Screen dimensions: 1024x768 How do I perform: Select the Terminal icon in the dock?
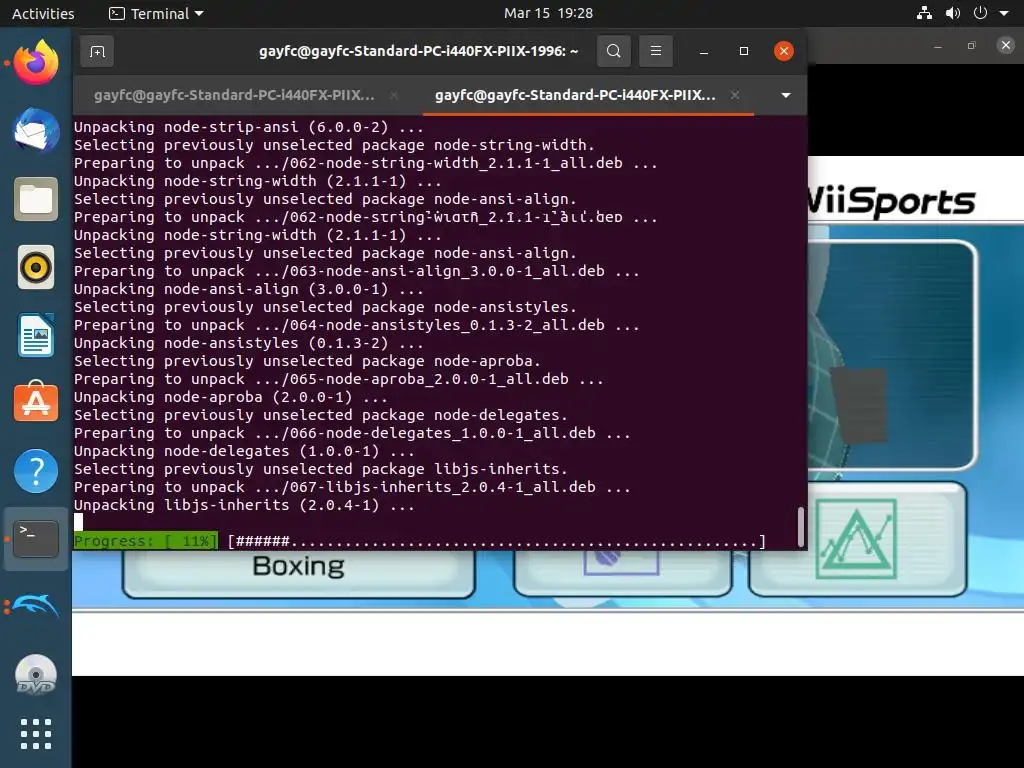[36, 539]
